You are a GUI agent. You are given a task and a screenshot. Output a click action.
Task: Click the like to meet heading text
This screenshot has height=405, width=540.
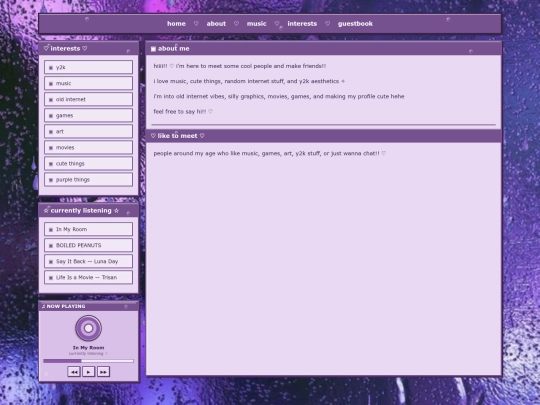pyautogui.click(x=177, y=136)
